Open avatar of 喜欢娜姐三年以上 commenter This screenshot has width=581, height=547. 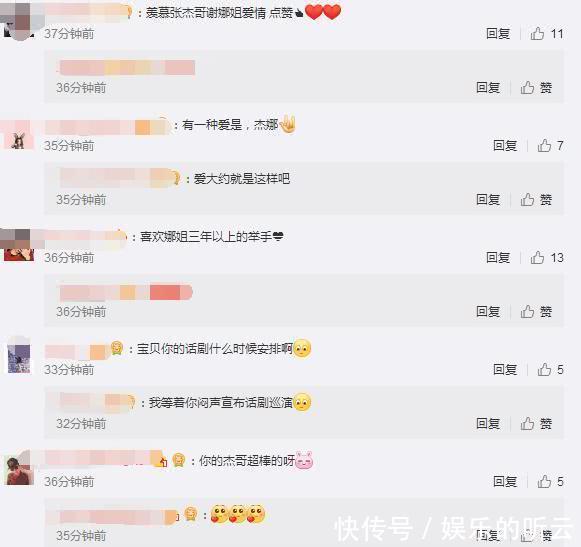click(17, 245)
